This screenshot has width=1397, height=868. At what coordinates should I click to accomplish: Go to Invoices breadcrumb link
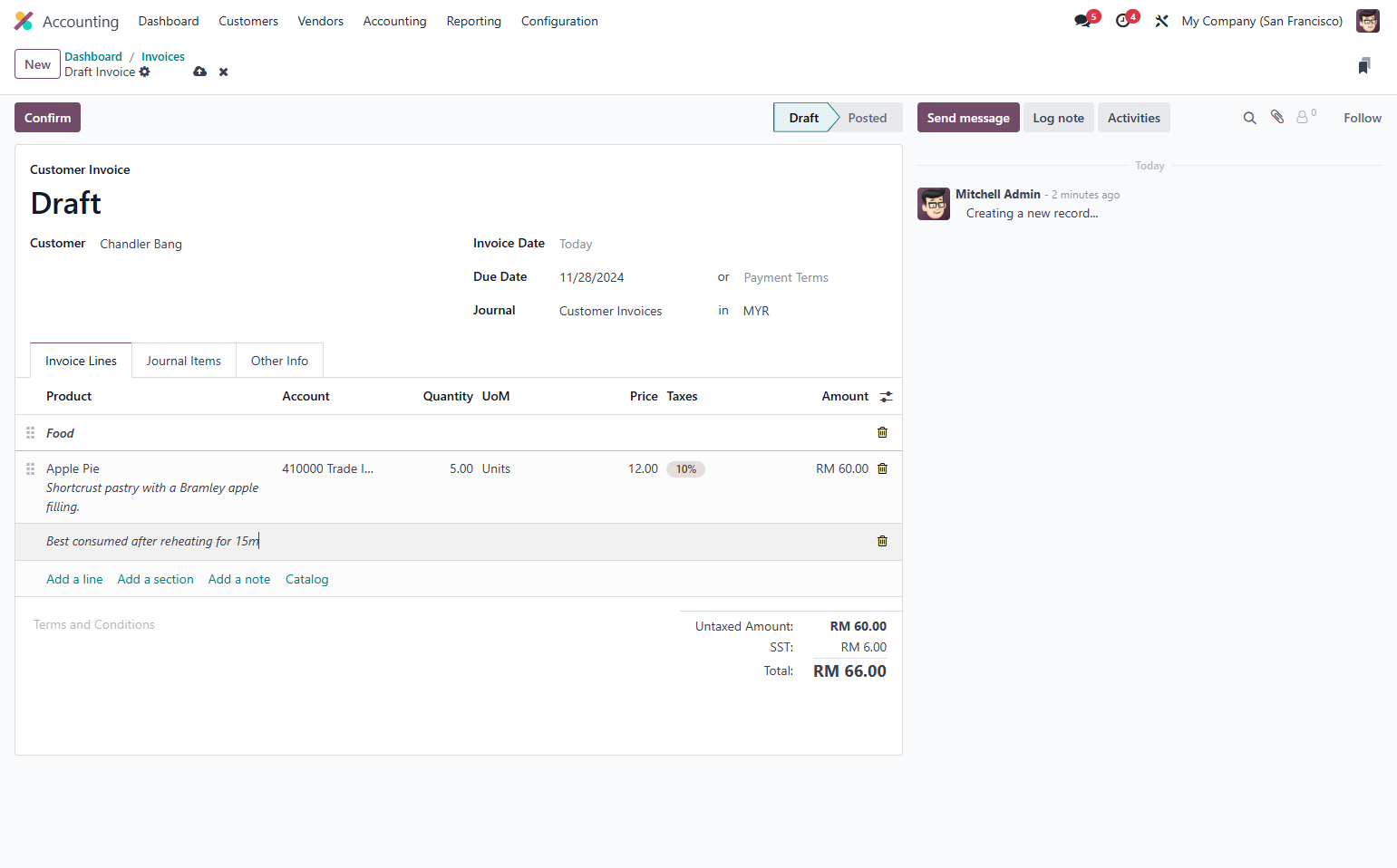[163, 56]
